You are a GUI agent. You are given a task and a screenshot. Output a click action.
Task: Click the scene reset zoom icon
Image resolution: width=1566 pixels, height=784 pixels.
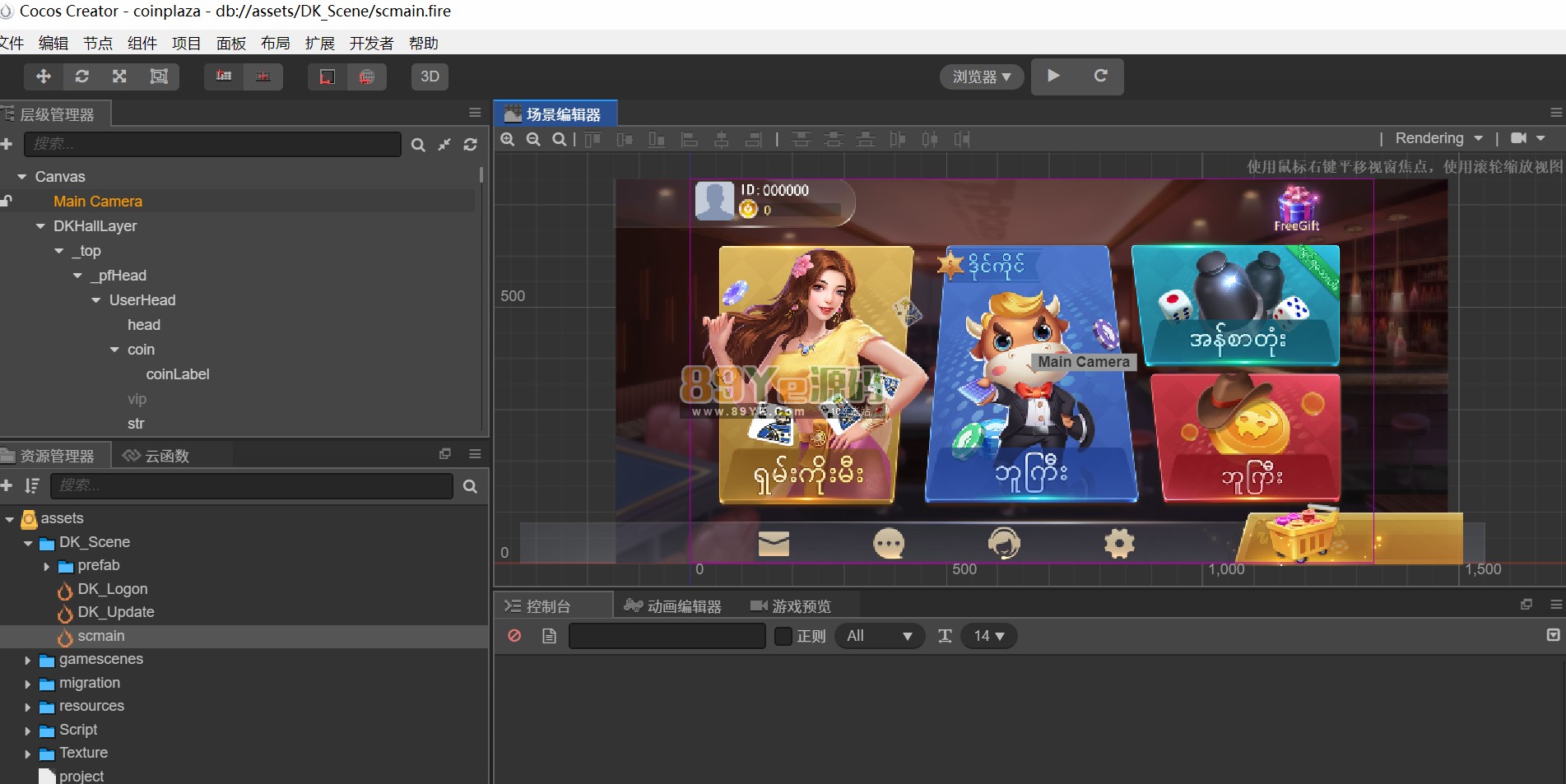(x=559, y=139)
